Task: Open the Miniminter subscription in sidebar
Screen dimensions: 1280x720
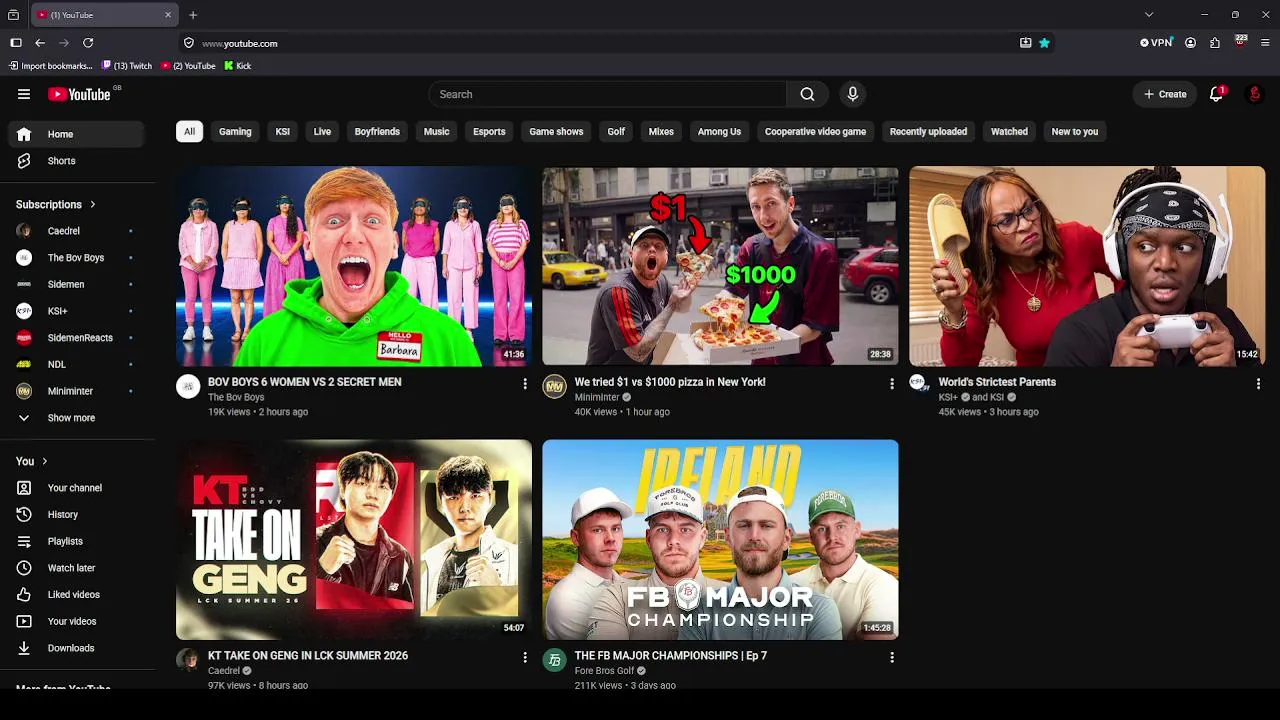Action: (x=78, y=391)
